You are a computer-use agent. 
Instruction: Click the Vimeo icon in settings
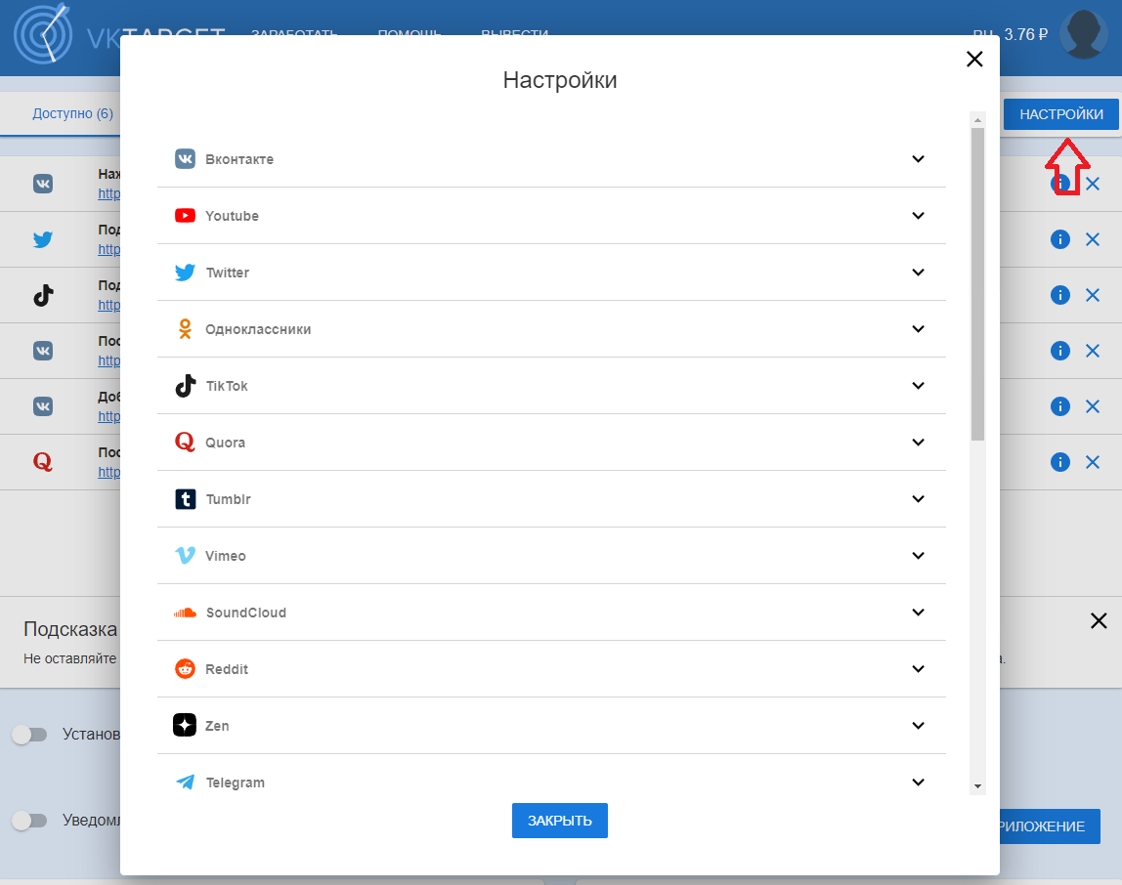pyautogui.click(x=185, y=555)
